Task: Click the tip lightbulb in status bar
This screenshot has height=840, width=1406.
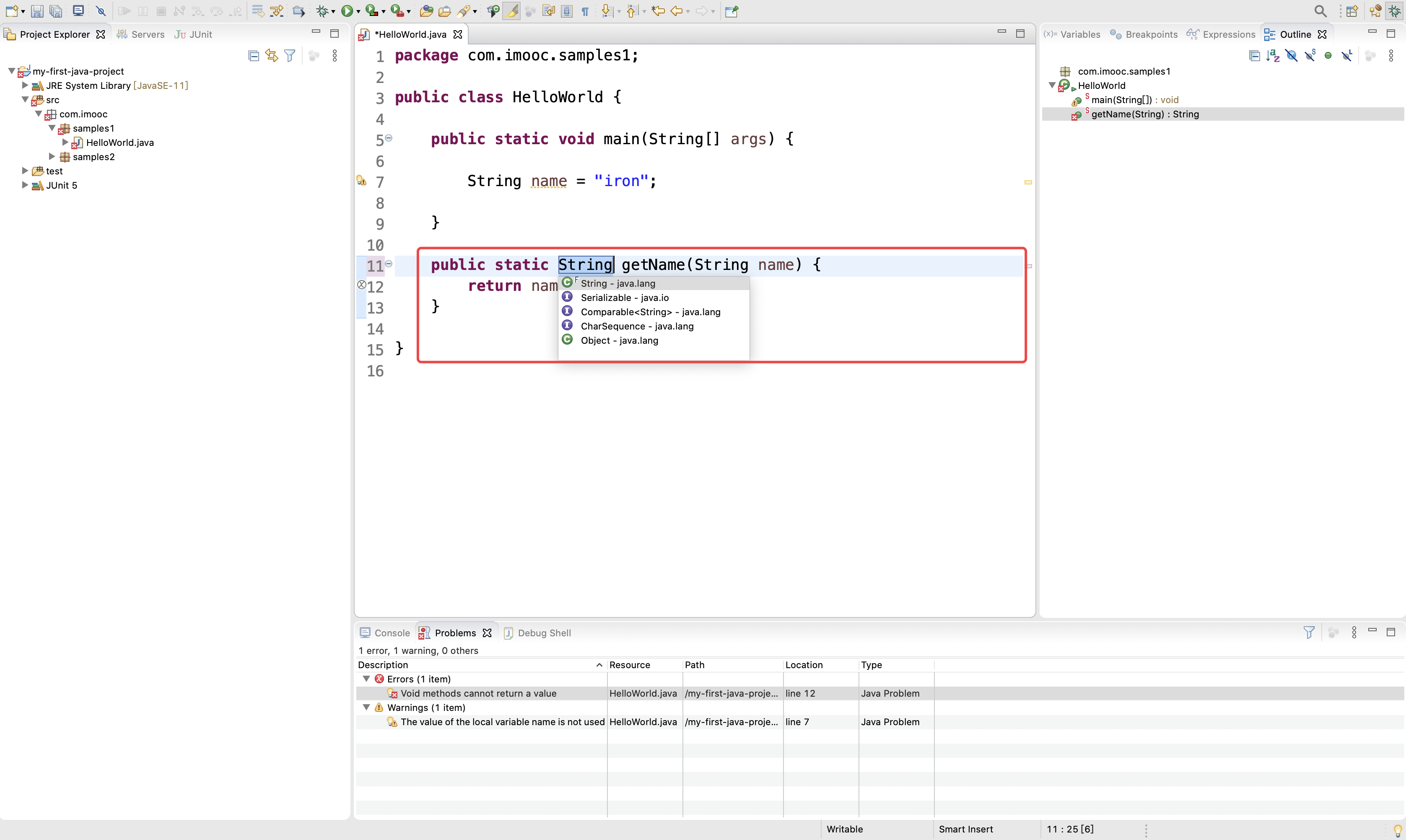Action: (x=1398, y=830)
